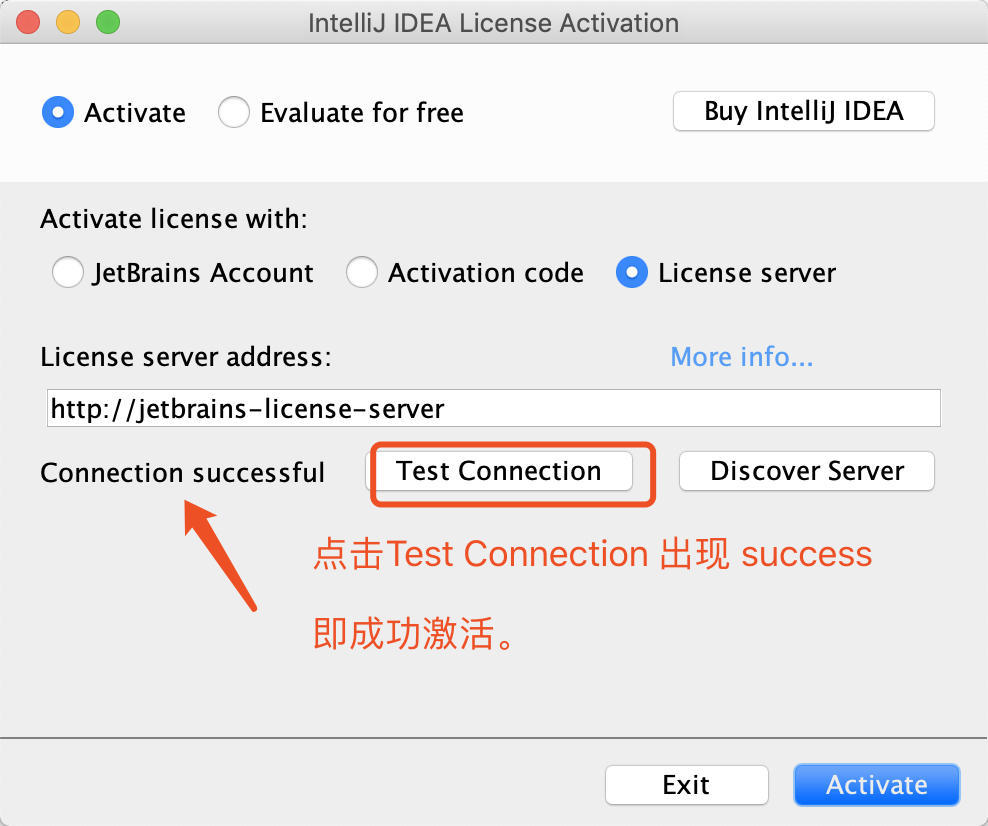Click the red Chinese annotation text

pyautogui.click(x=592, y=554)
